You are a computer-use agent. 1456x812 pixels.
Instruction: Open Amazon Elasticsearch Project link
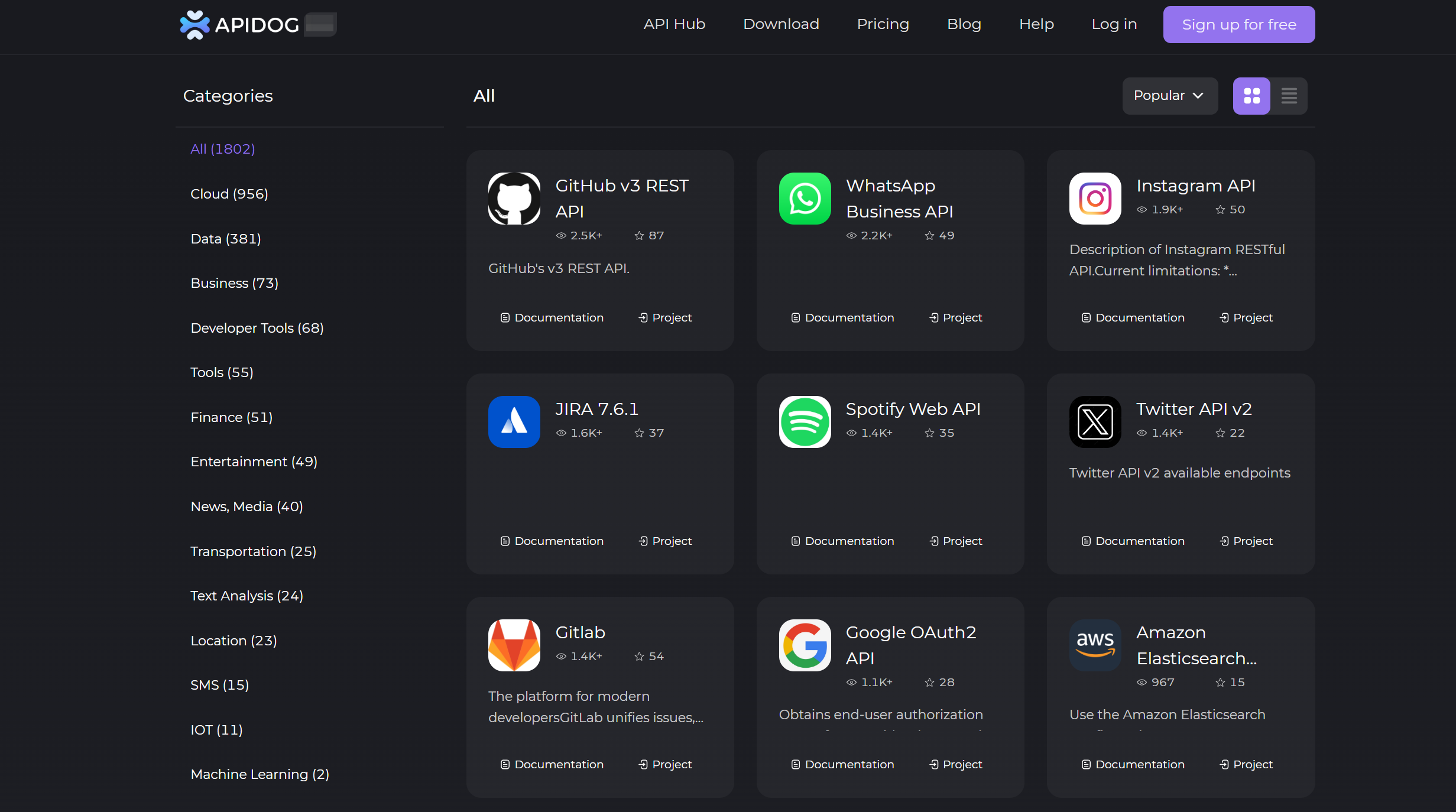coord(1246,765)
